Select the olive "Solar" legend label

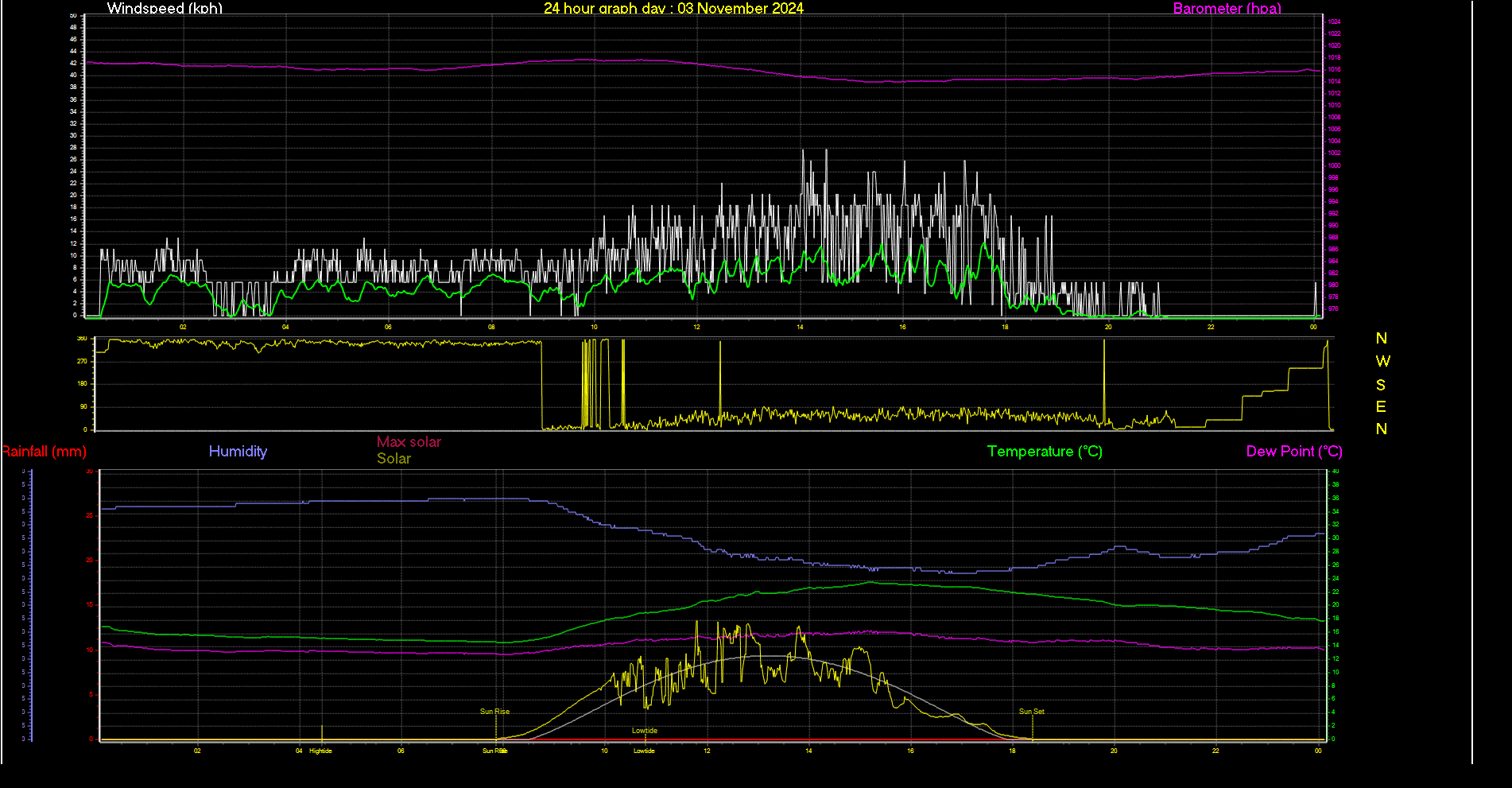394,459
